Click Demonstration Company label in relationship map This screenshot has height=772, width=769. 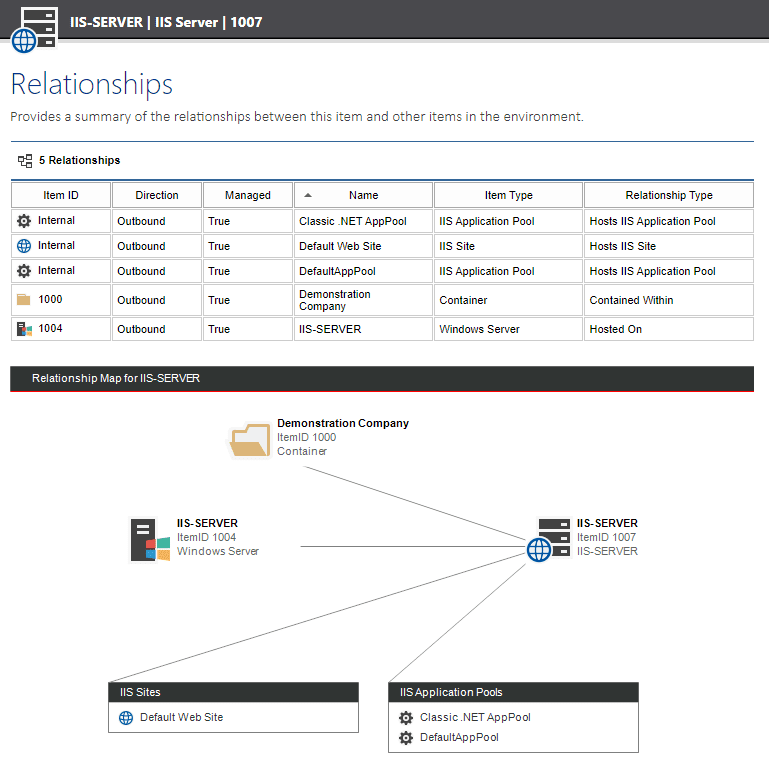(x=343, y=423)
